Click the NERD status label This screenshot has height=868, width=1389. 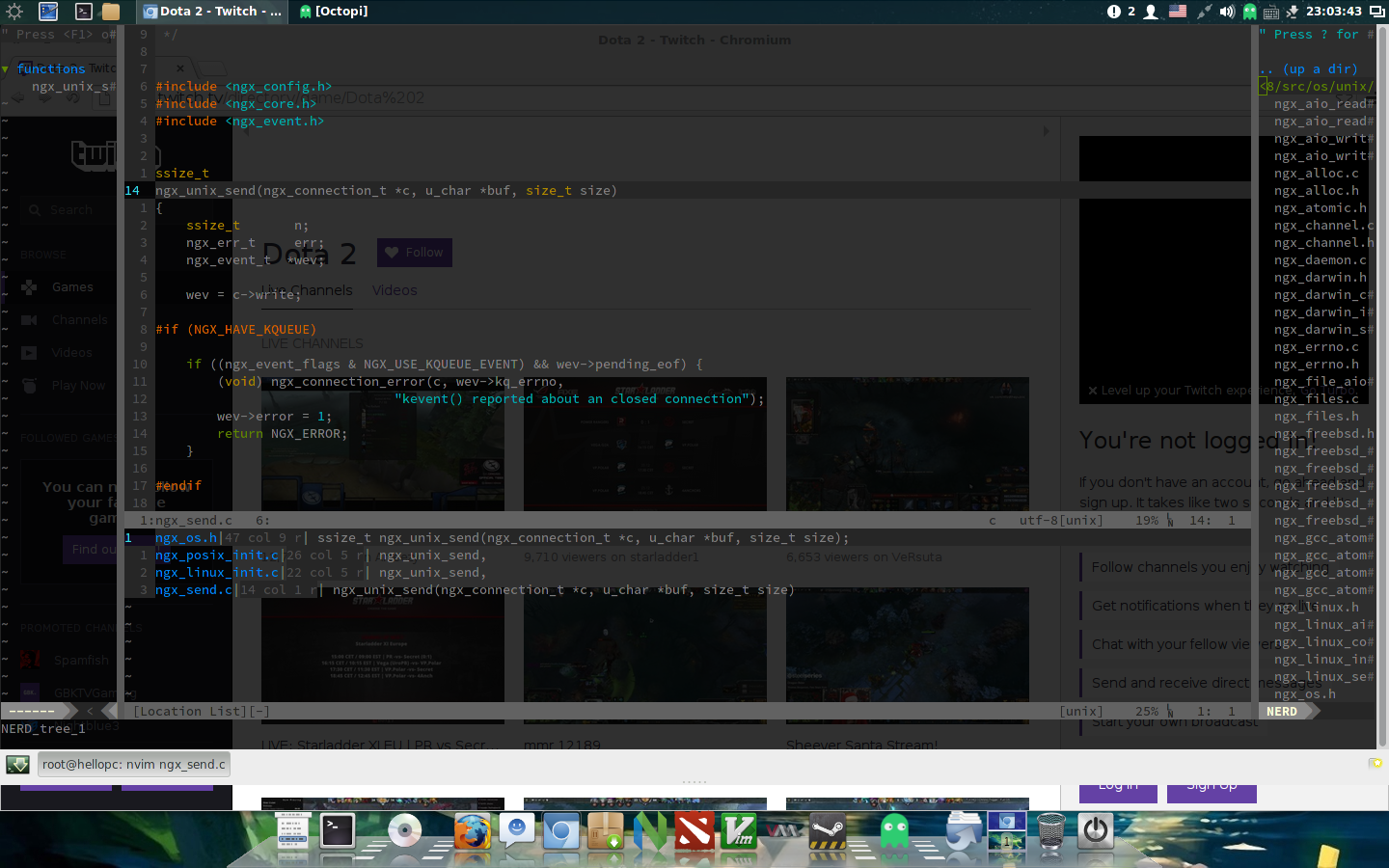click(x=1282, y=712)
